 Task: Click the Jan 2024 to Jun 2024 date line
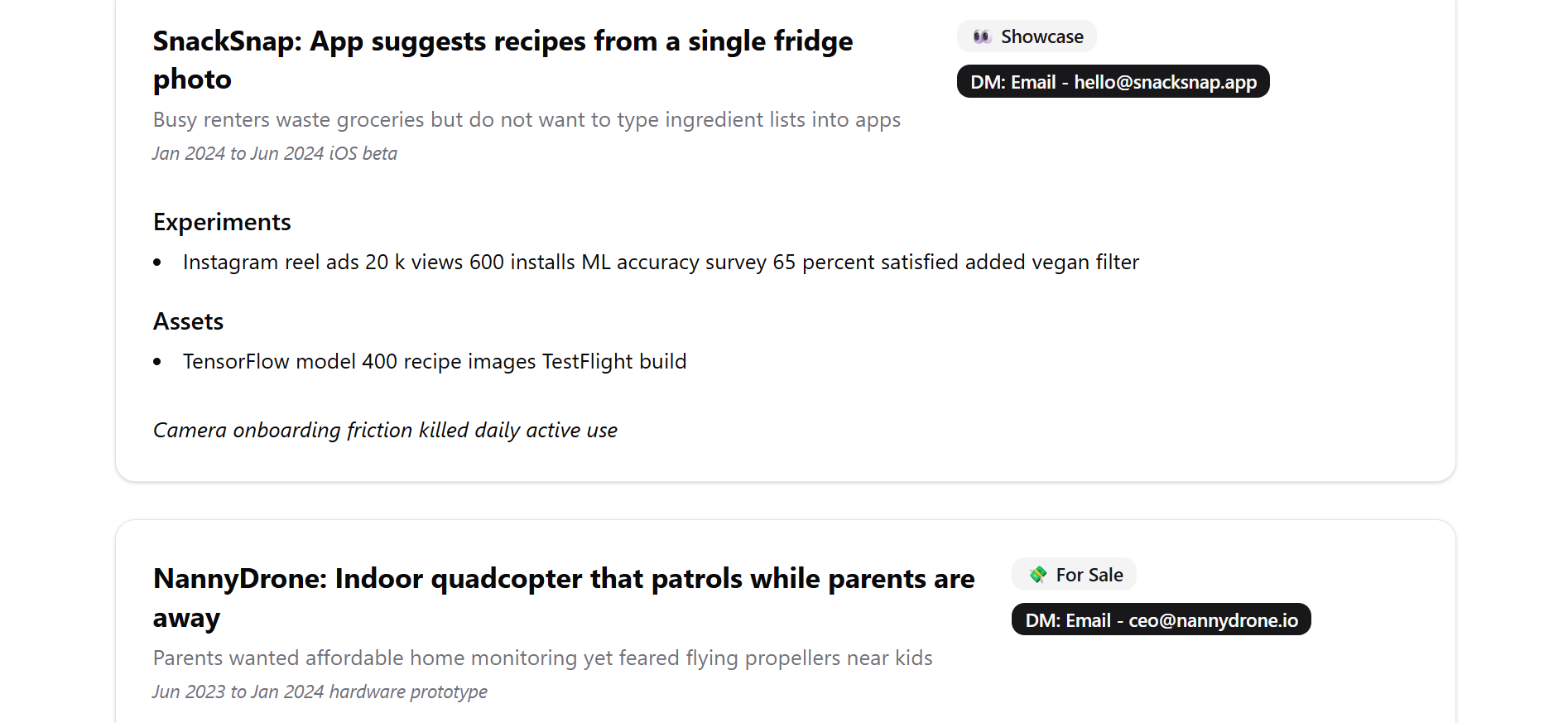pyautogui.click(x=275, y=153)
